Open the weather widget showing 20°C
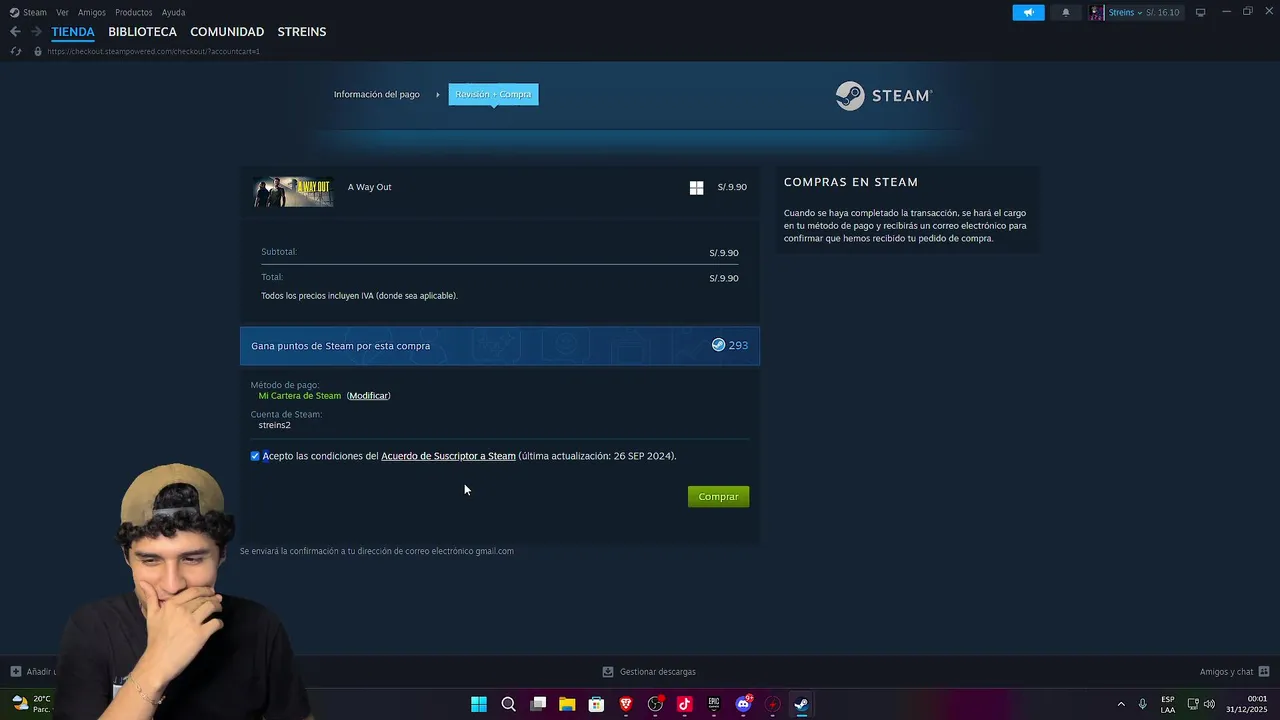1280x720 pixels. [x=30, y=704]
